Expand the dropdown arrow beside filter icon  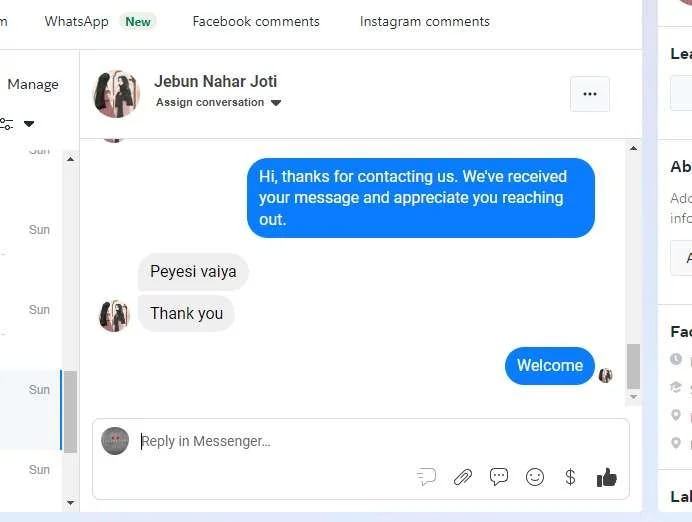tap(29, 124)
